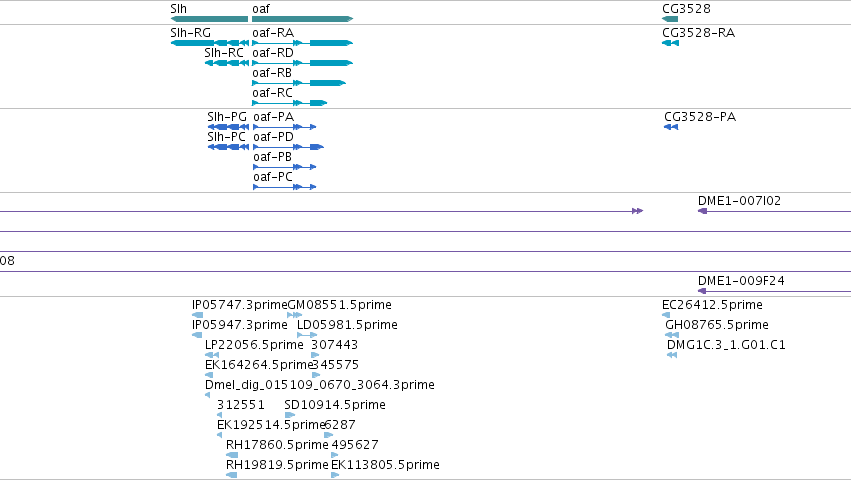Click the Slh-PG protein feature
851x480 pixels.
(x=228, y=127)
